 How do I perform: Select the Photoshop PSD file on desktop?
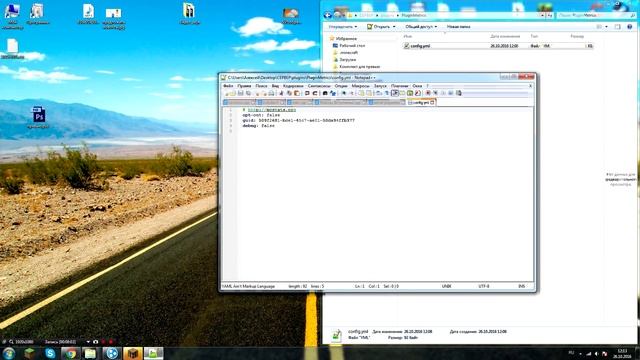tap(38, 118)
